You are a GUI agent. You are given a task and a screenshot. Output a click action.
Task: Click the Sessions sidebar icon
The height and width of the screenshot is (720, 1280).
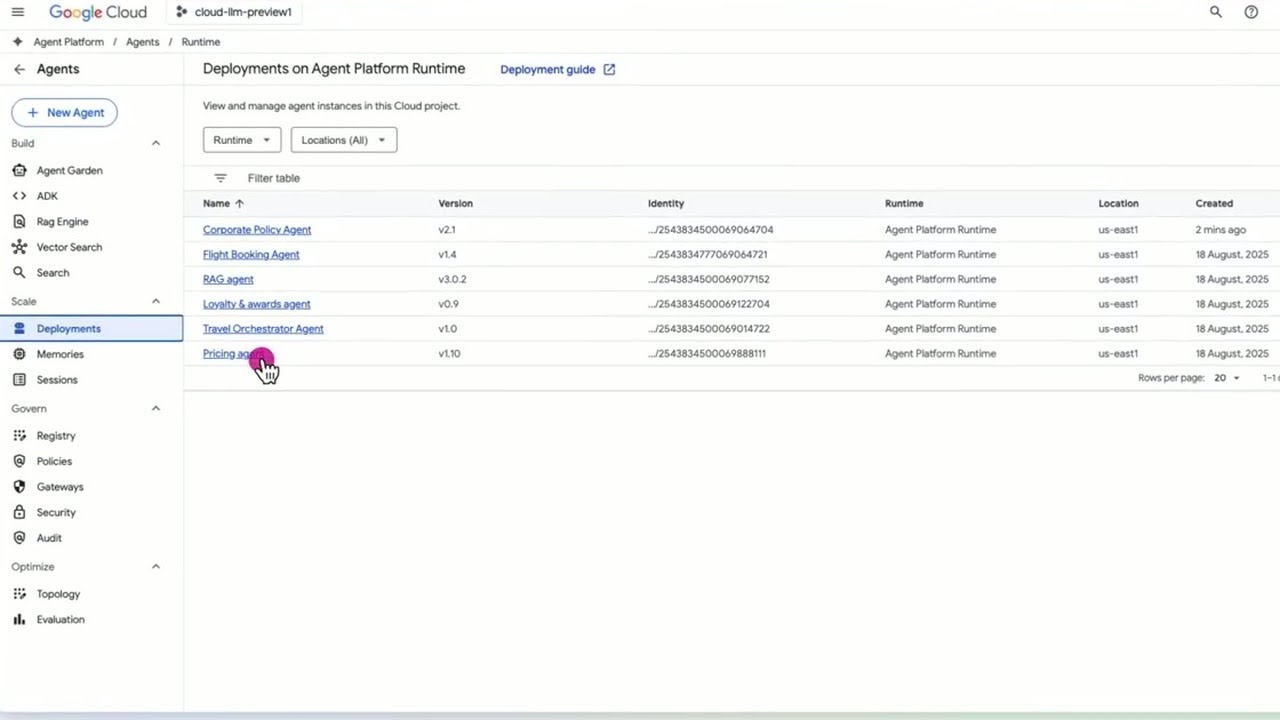[x=19, y=379]
